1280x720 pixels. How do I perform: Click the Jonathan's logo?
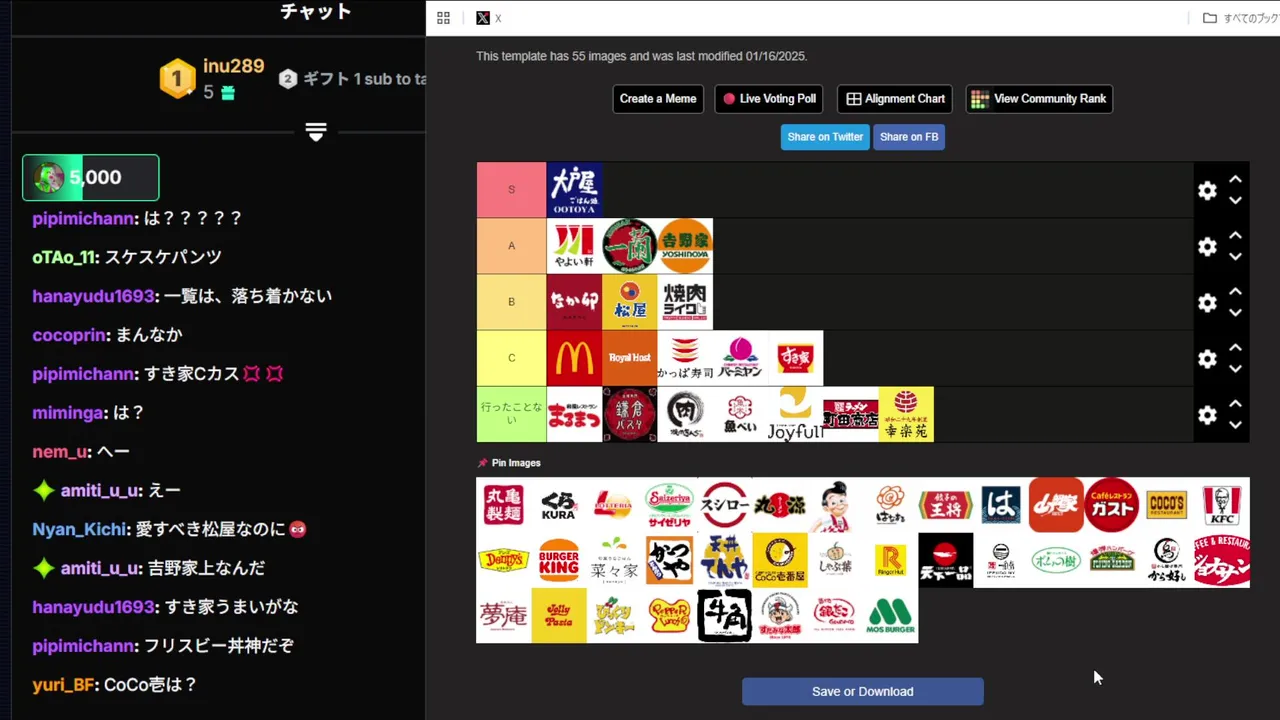(x=1221, y=560)
